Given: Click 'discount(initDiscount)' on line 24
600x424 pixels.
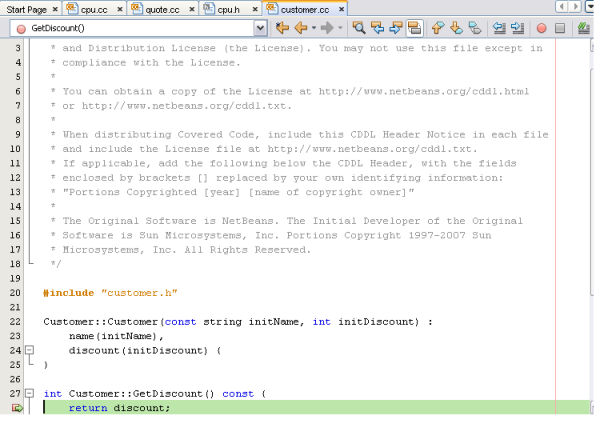Looking at the screenshot, I should [x=138, y=350].
